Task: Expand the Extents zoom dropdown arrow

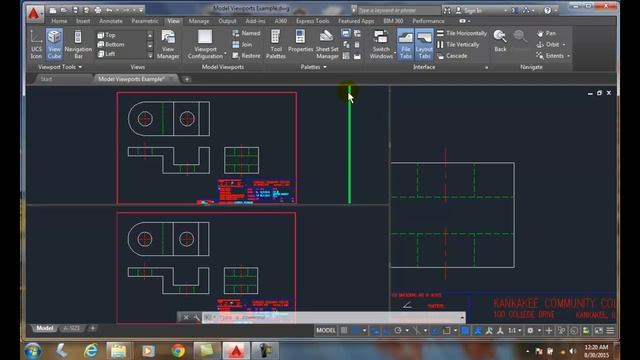Action: [x=568, y=56]
